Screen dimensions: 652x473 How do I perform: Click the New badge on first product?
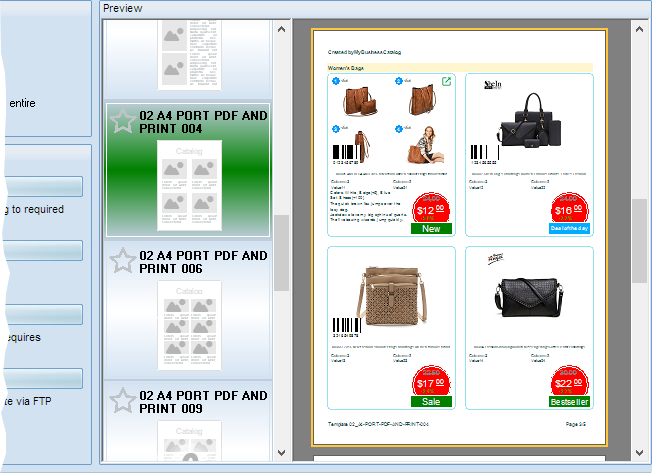[x=431, y=229]
